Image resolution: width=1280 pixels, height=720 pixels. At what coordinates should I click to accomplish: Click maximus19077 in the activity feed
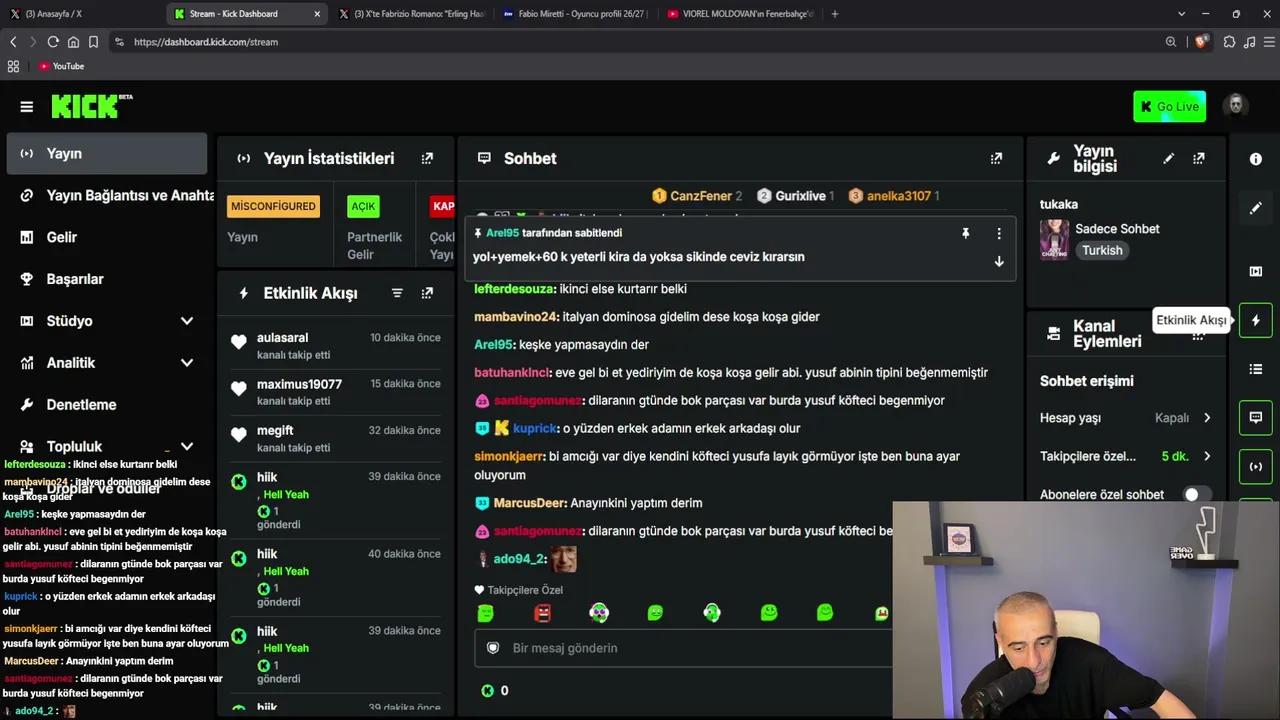point(299,384)
